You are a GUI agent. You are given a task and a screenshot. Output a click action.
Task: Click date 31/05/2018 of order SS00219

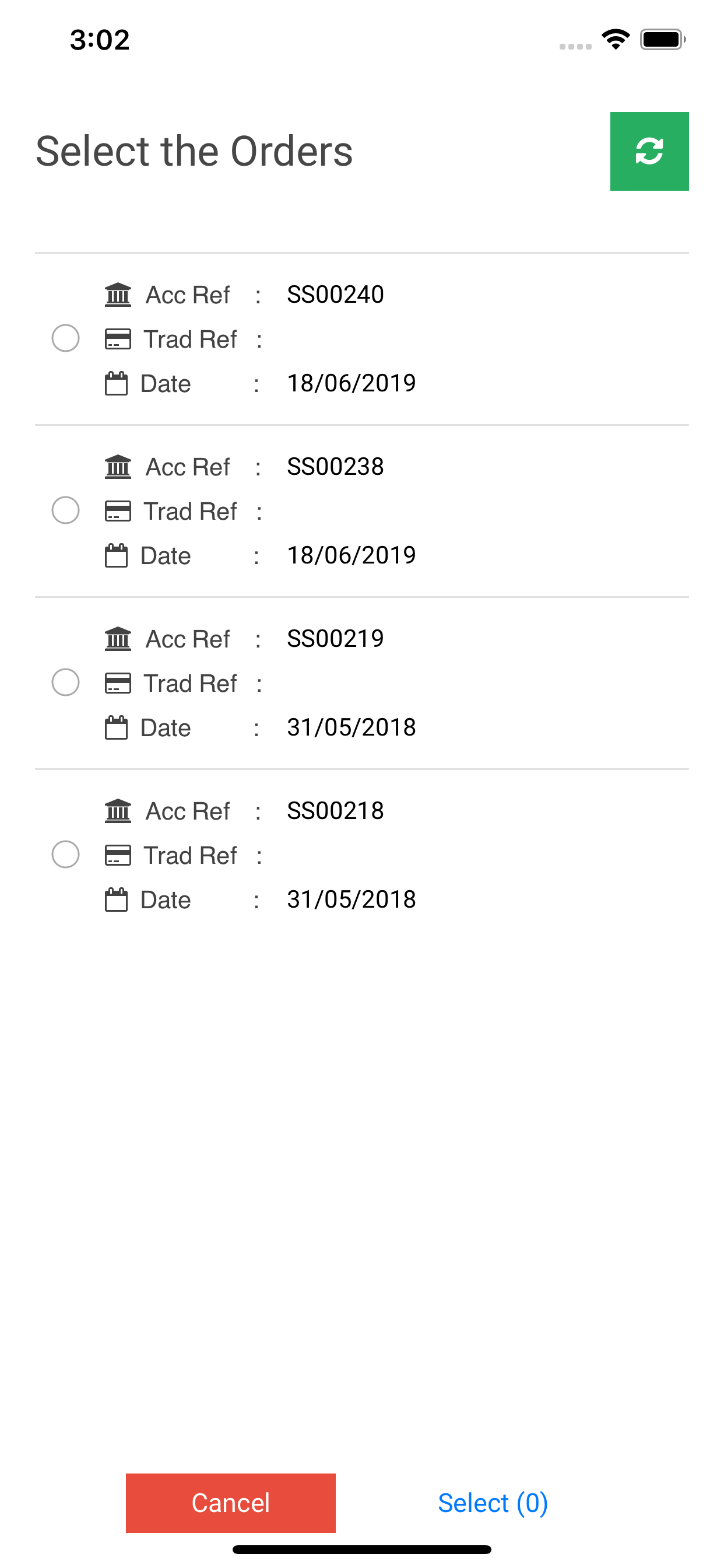pyautogui.click(x=351, y=727)
